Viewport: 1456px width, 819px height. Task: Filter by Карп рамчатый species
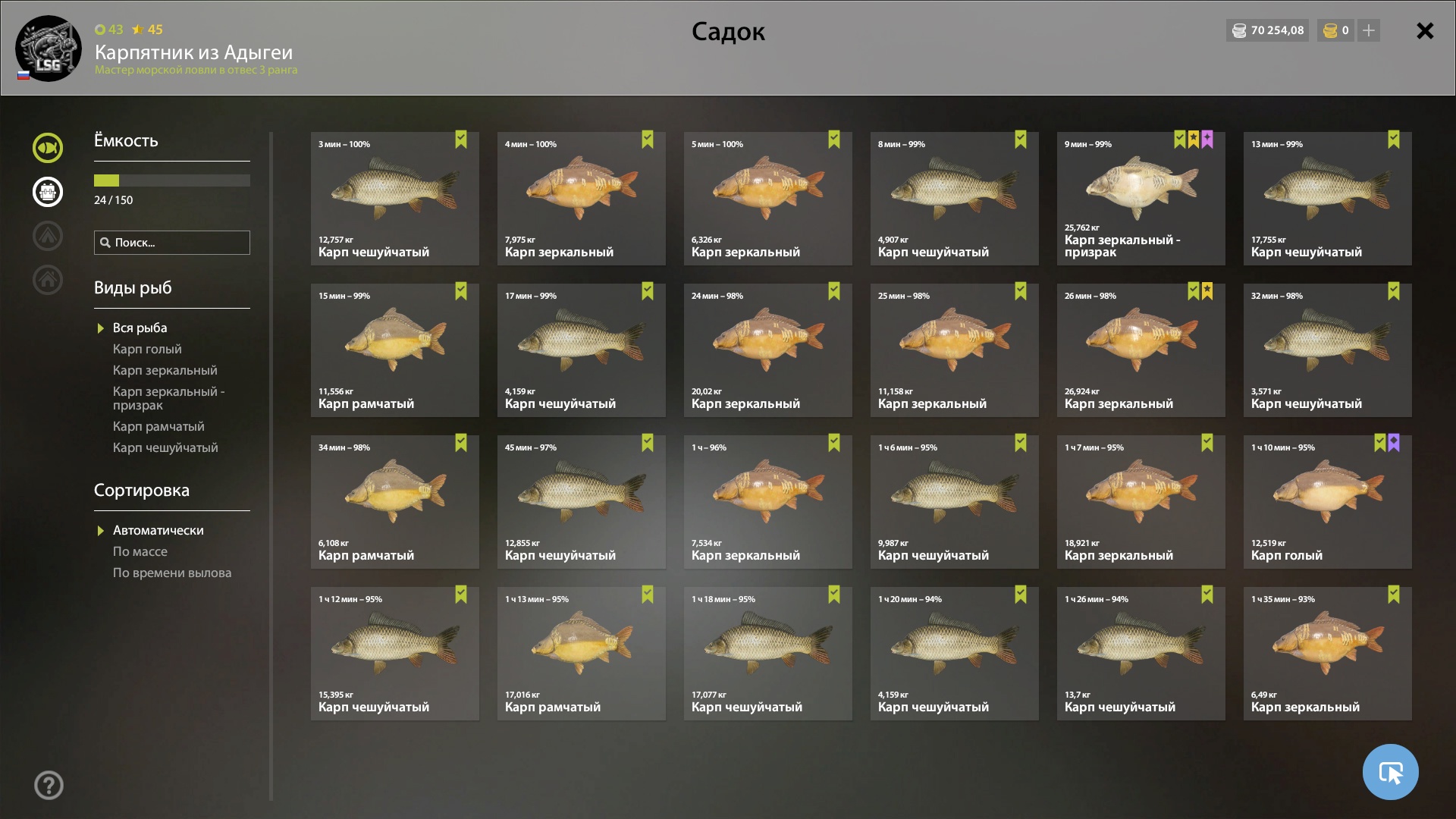coord(158,426)
